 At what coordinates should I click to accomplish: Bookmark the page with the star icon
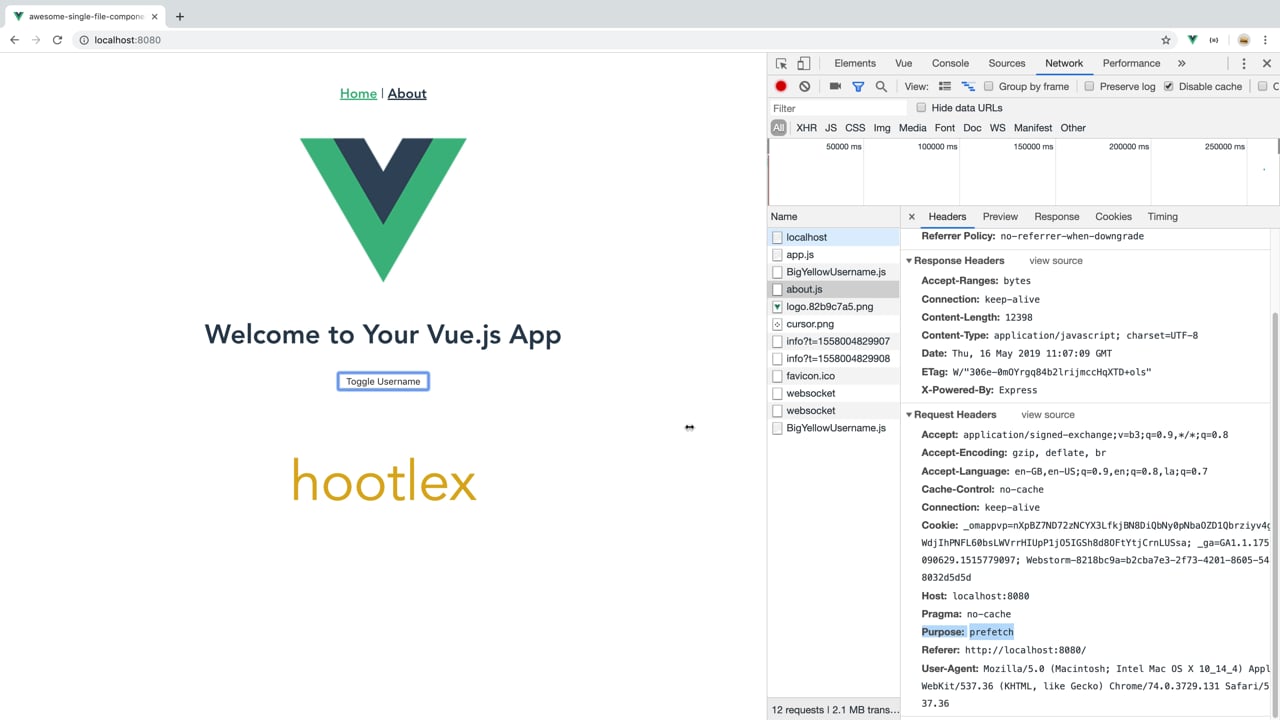tap(1166, 40)
